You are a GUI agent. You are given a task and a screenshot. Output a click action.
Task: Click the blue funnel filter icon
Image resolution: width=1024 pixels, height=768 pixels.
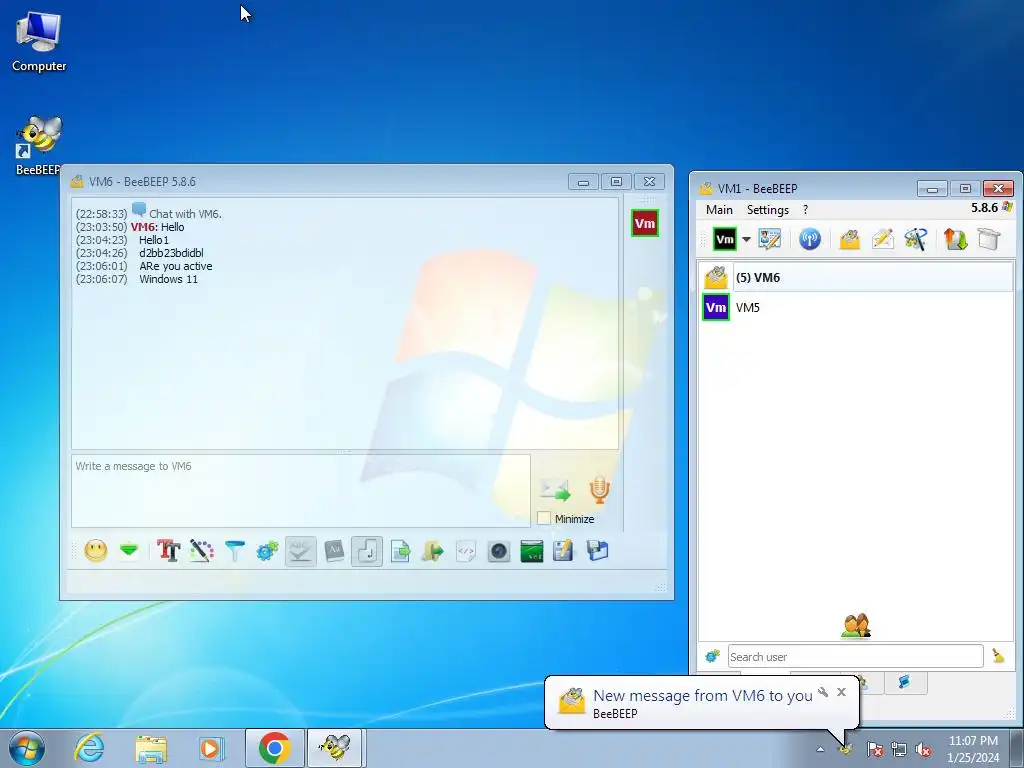(235, 551)
